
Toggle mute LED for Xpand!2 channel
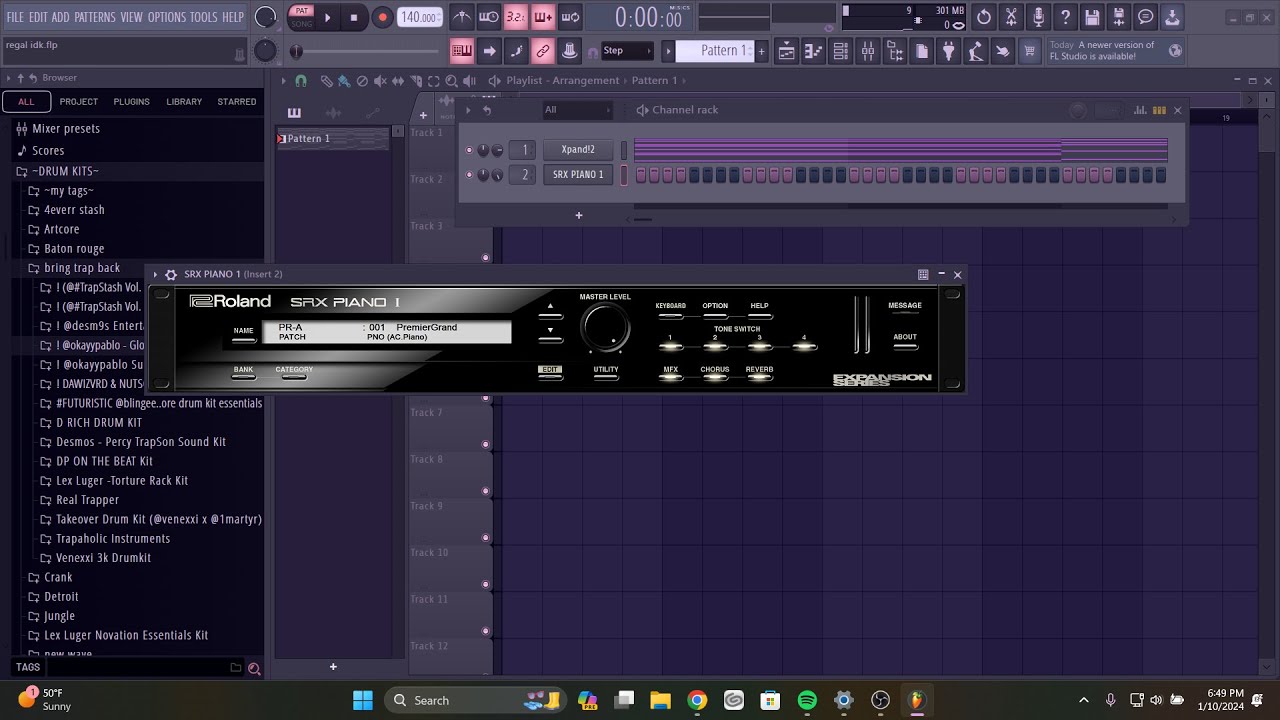pyautogui.click(x=469, y=150)
